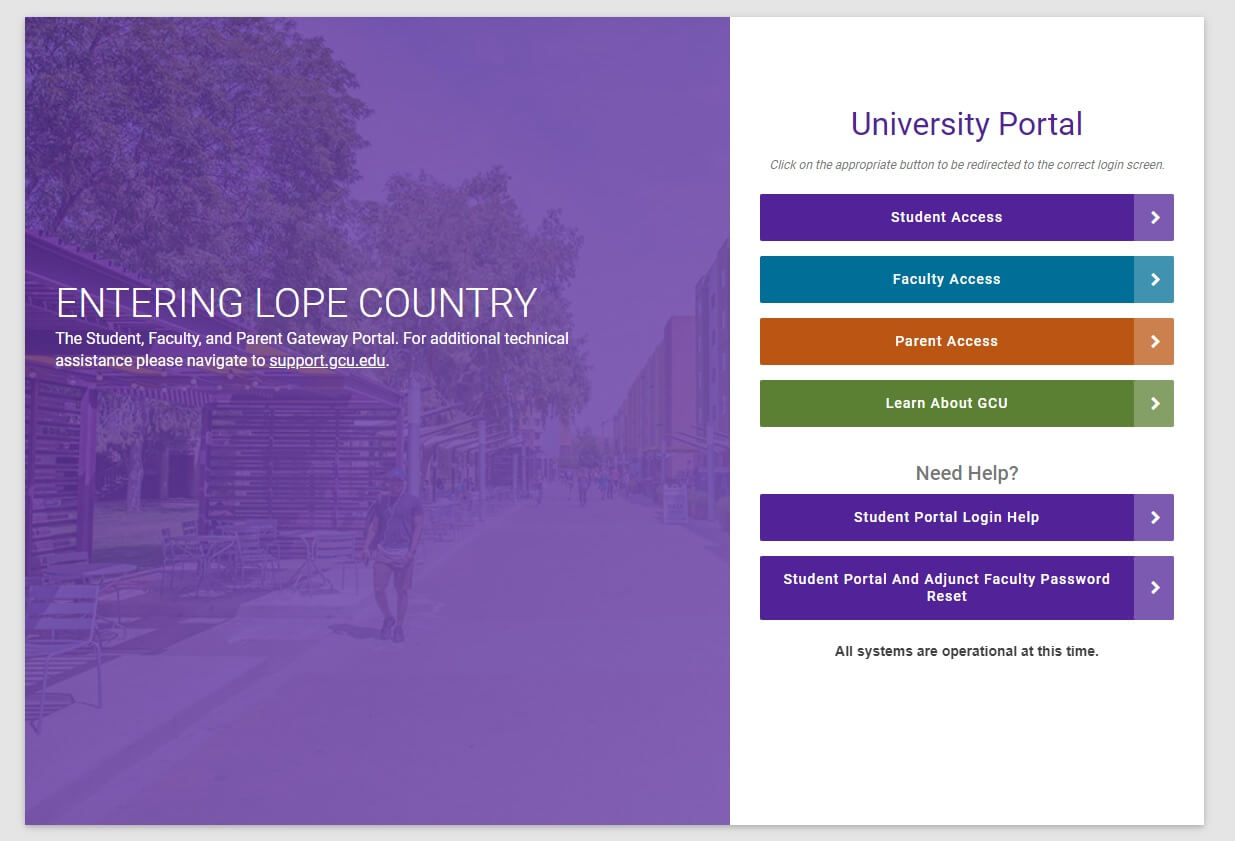This screenshot has width=1235, height=841.
Task: Get Student Portal Login Help
Action: pos(946,517)
